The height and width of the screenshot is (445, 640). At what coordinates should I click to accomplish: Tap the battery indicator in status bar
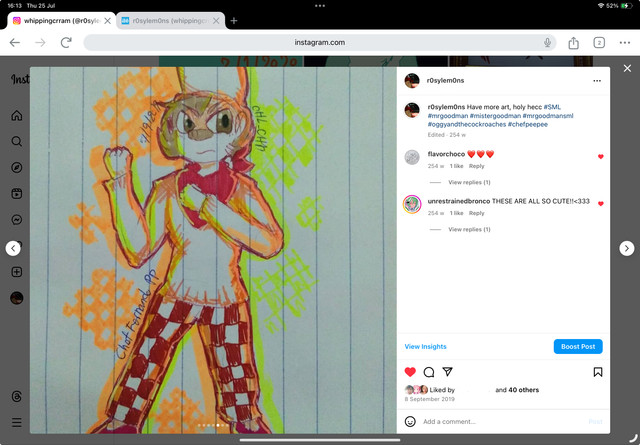[626, 6]
